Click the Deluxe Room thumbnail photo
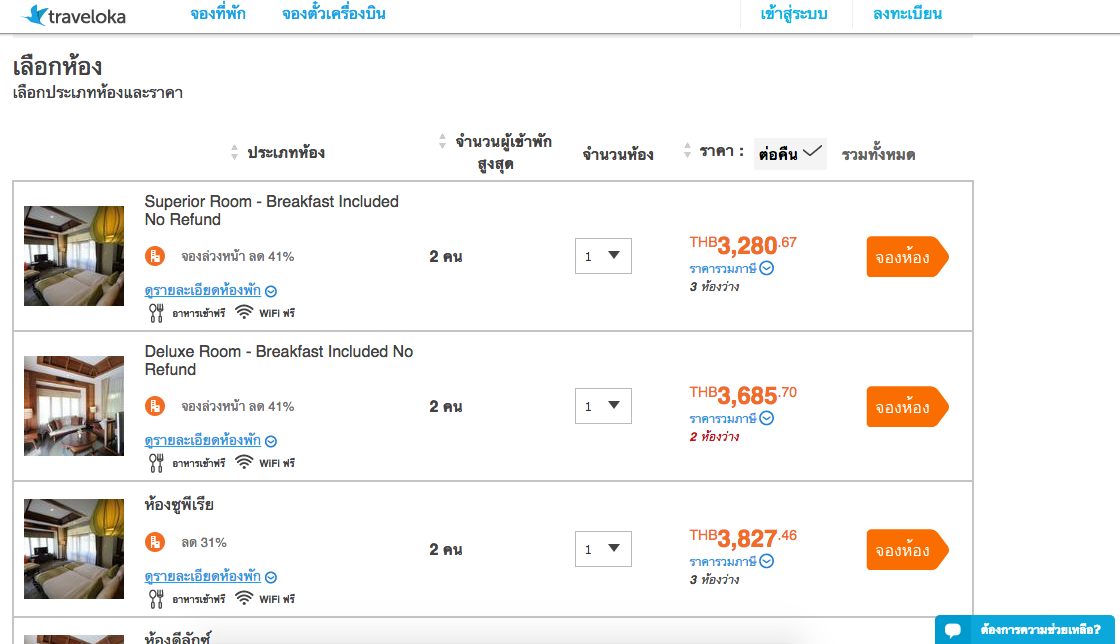Viewport: 1120px width, 644px height. (74, 406)
